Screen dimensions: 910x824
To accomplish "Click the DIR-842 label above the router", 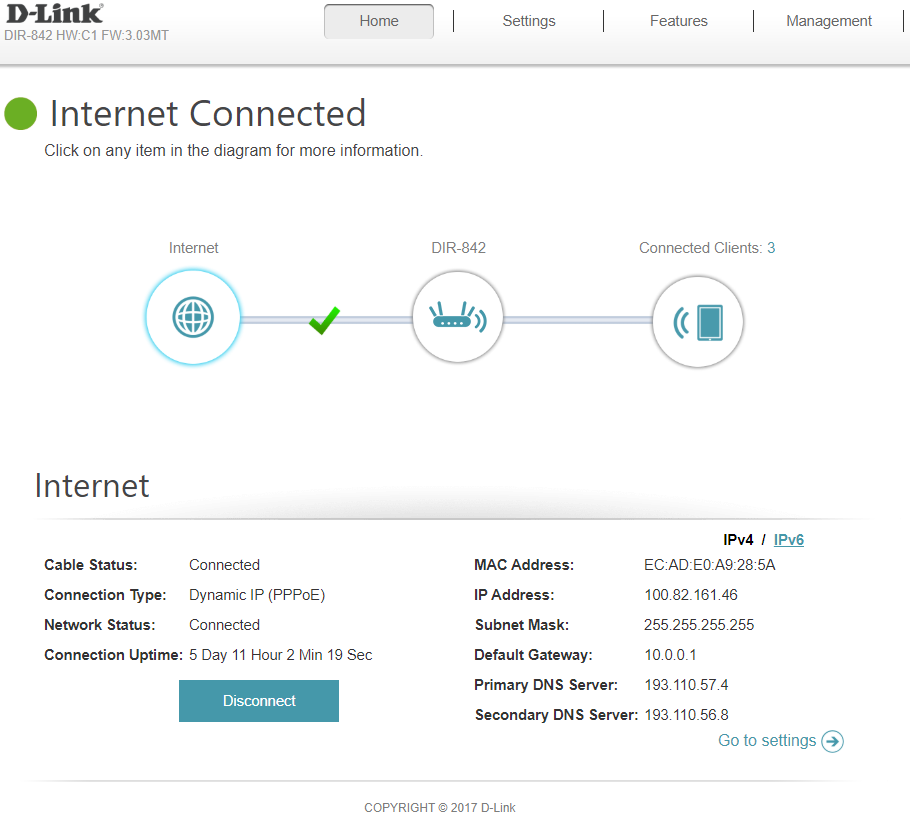I will [x=458, y=248].
